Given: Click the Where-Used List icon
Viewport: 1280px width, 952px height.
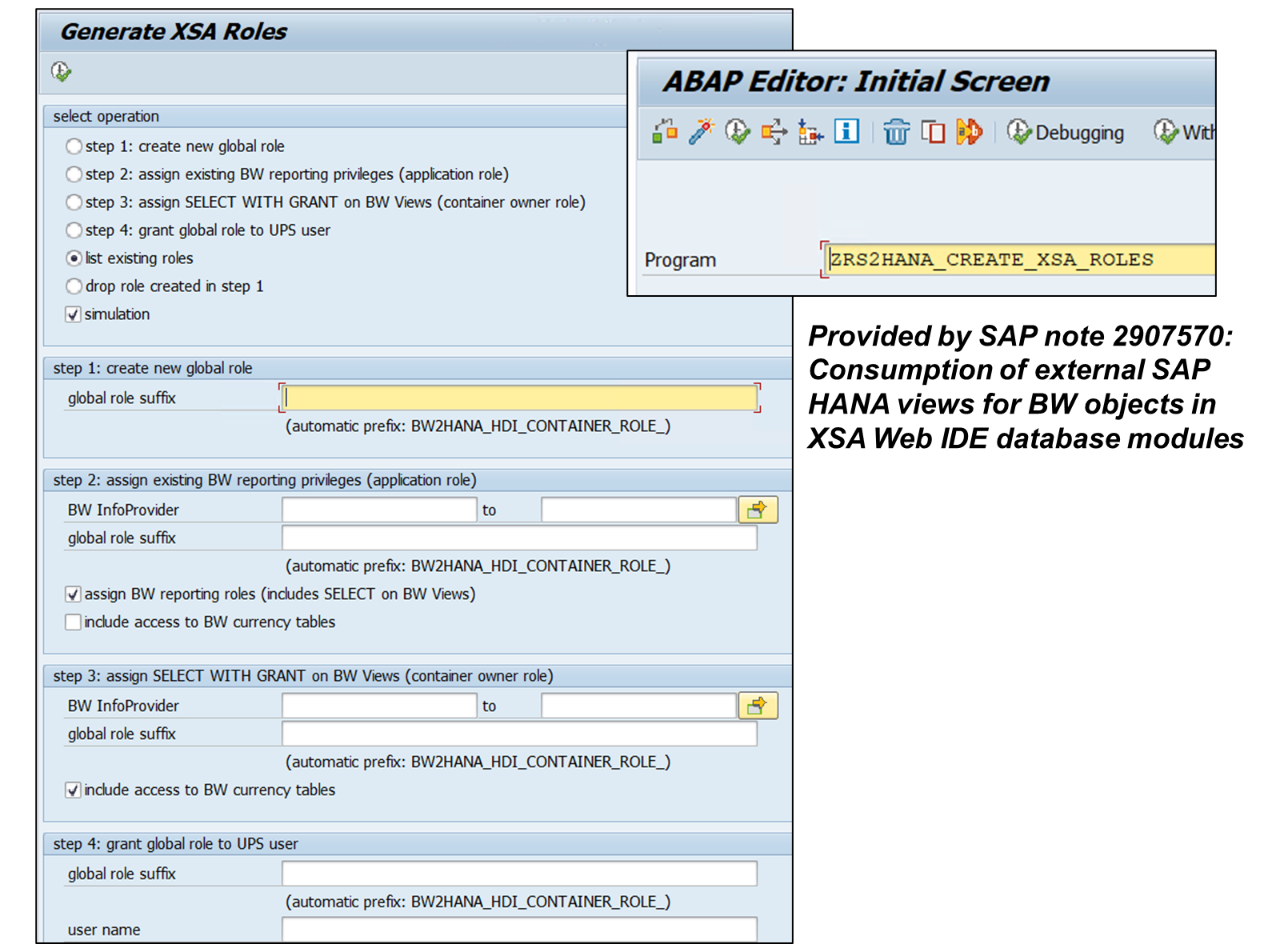Looking at the screenshot, I should (774, 131).
